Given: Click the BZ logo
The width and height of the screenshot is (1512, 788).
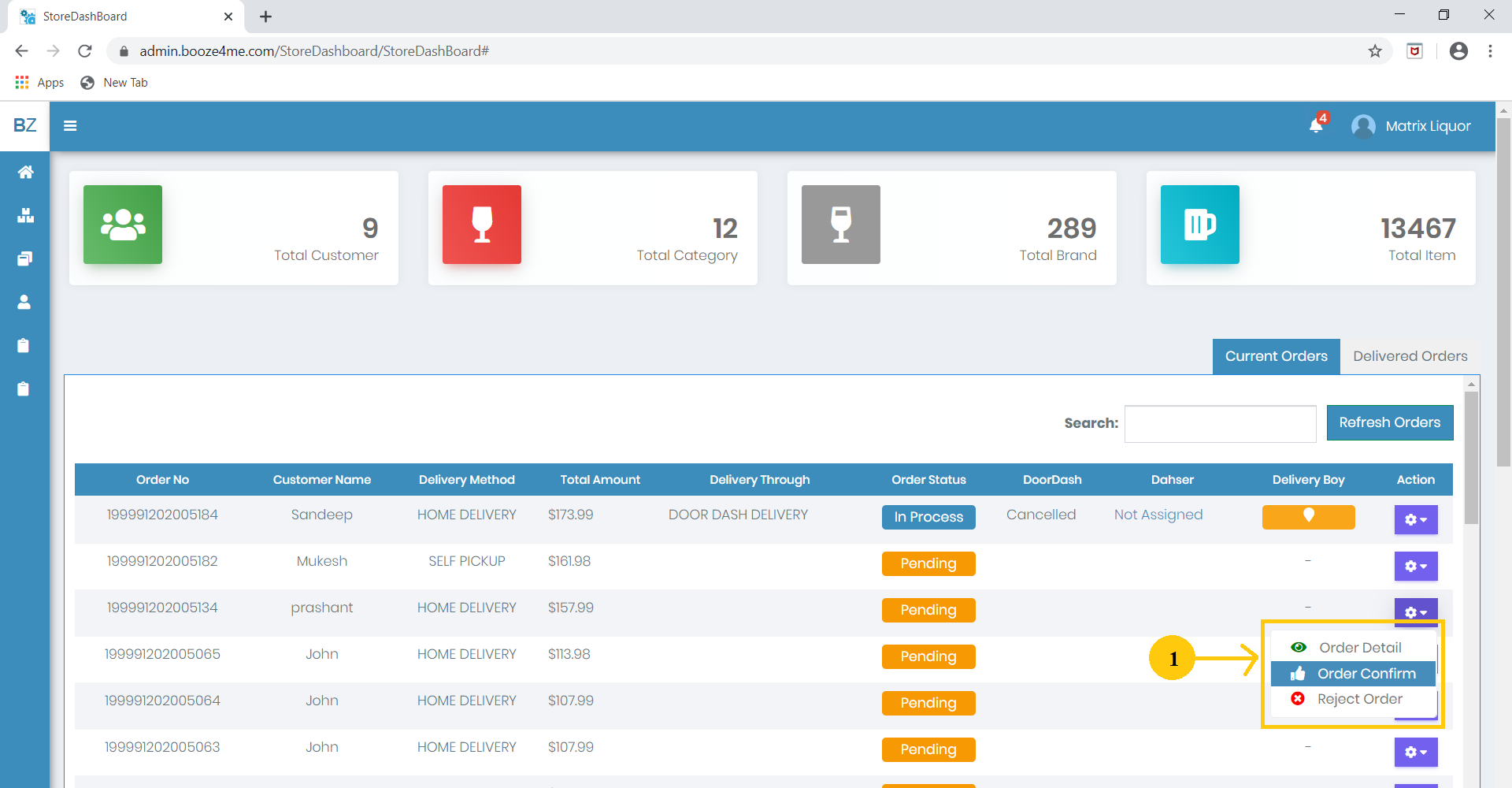Looking at the screenshot, I should (24, 125).
